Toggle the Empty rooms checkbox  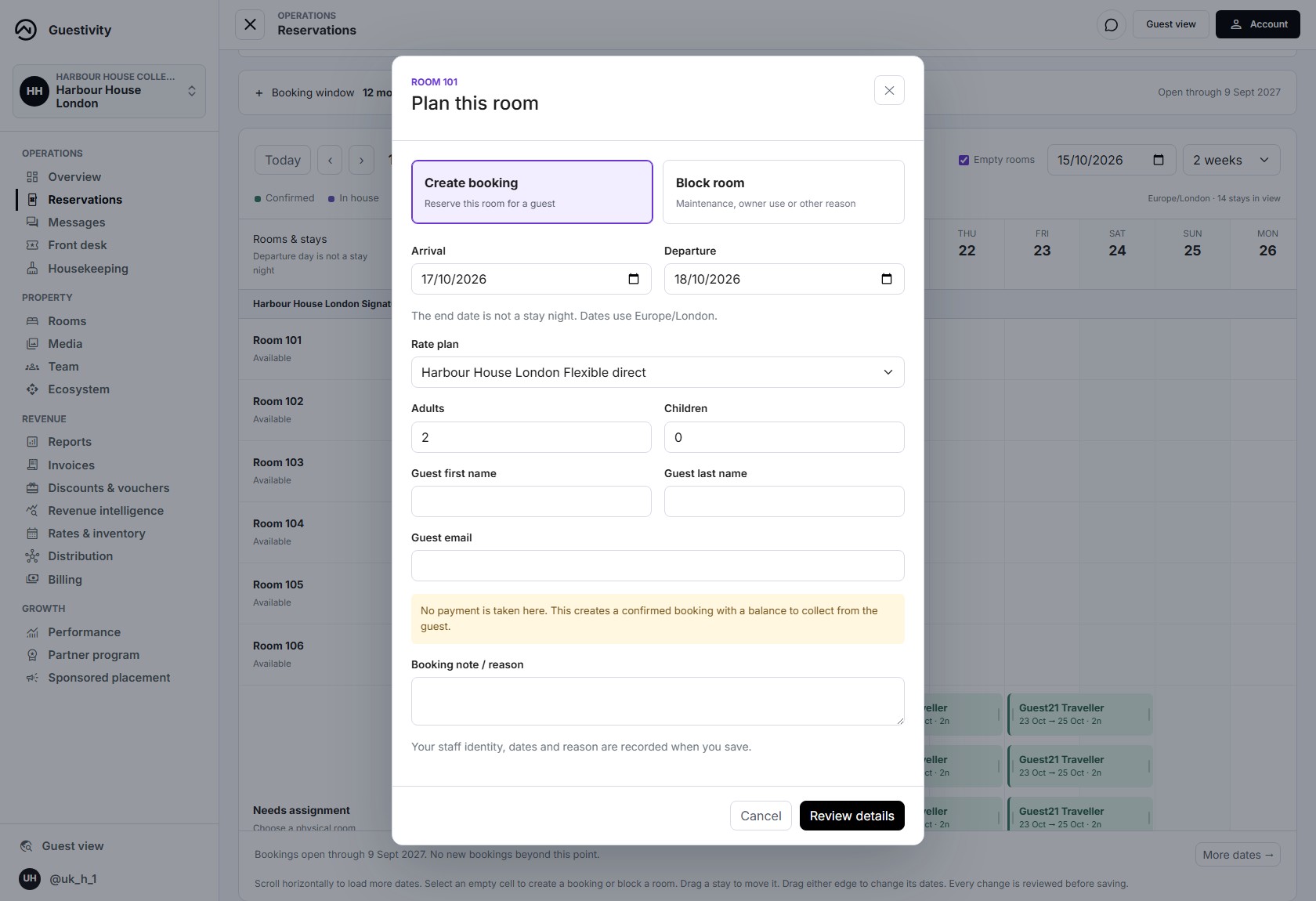(963, 160)
